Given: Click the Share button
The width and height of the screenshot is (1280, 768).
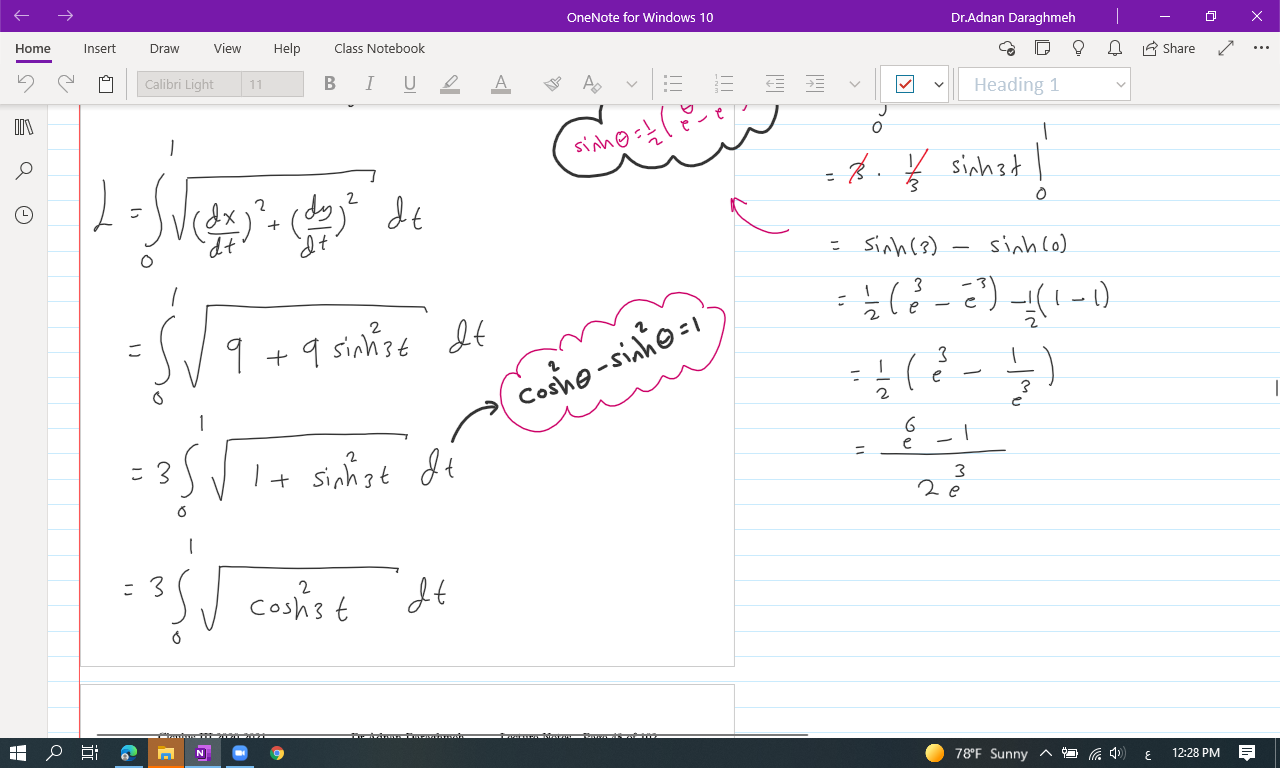Looking at the screenshot, I should (x=1168, y=48).
